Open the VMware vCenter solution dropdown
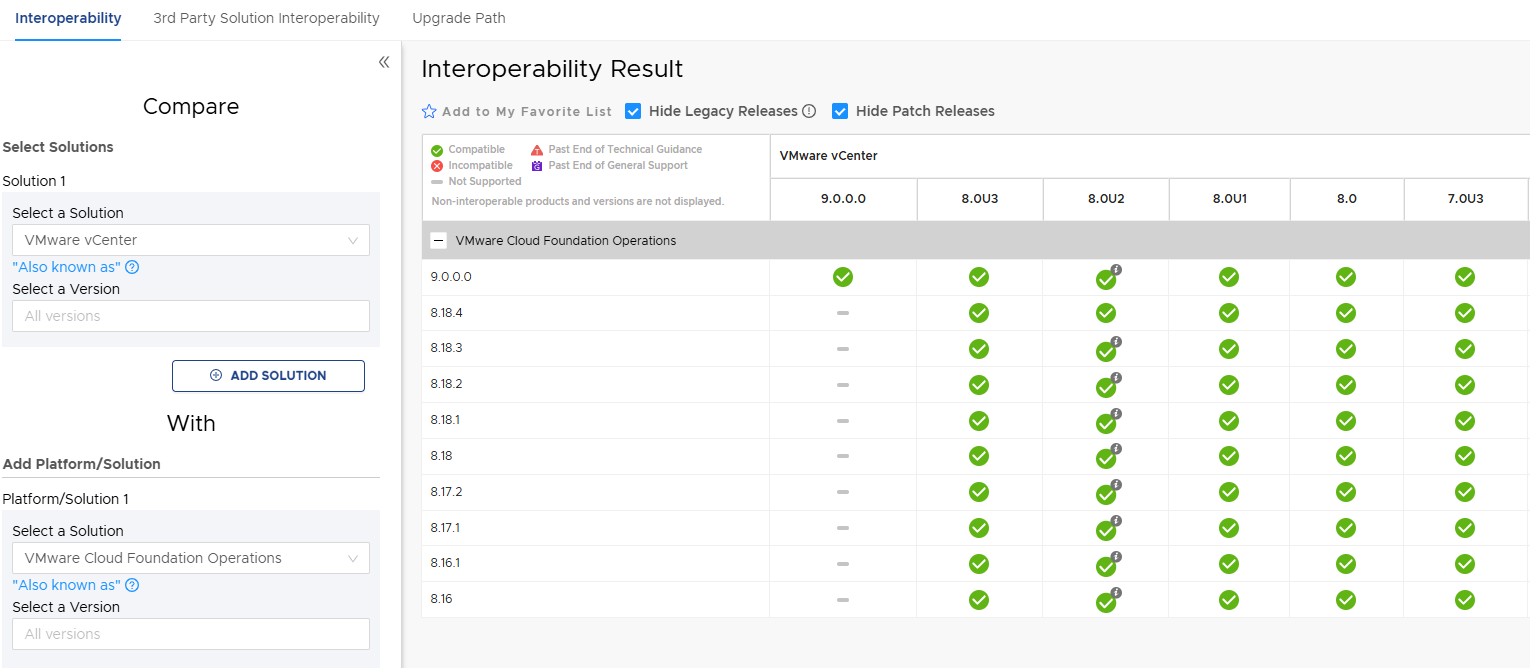The image size is (1530, 668). 191,240
